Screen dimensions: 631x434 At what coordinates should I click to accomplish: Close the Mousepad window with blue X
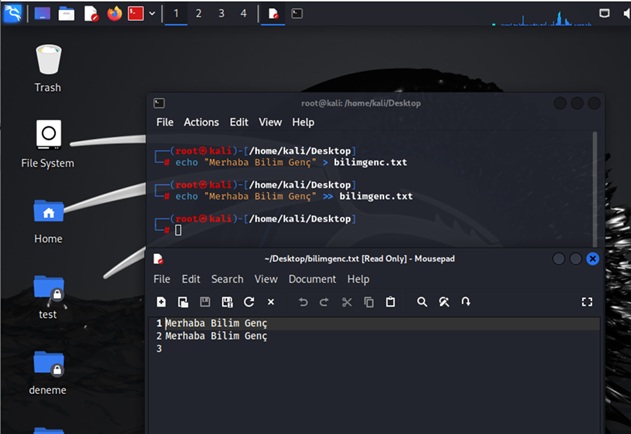coord(592,258)
